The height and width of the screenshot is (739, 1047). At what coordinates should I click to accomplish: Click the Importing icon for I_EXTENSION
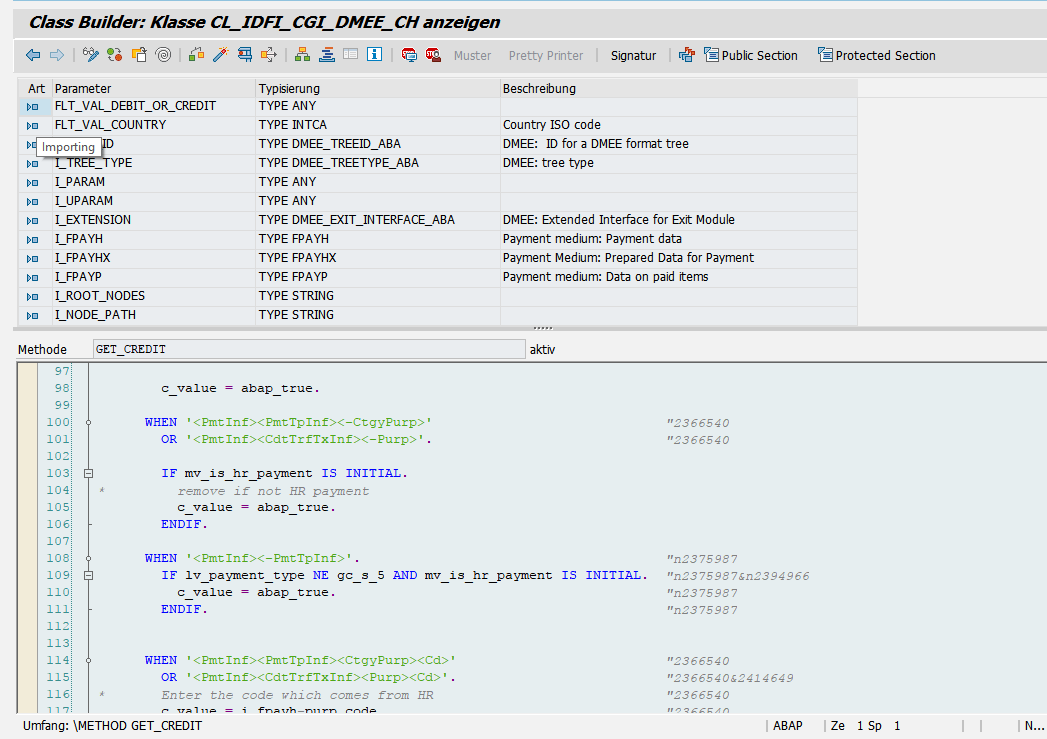32,220
